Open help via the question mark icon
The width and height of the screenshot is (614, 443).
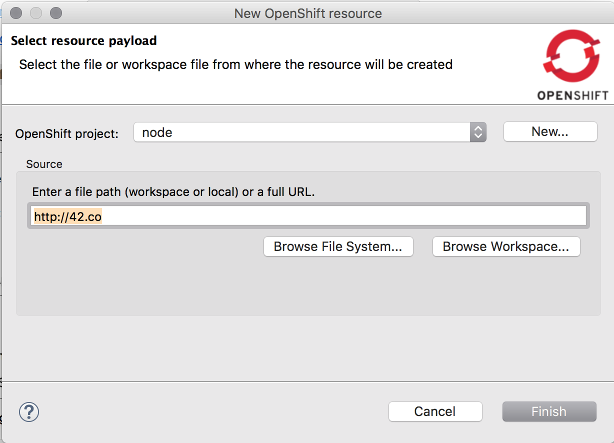[x=29, y=411]
